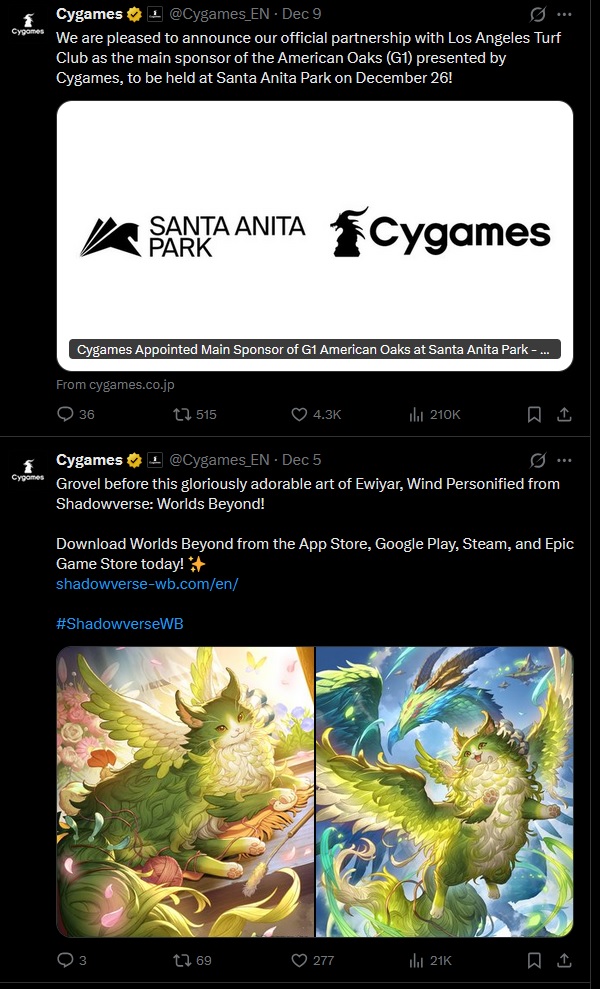600x989 pixels.
Task: Click Cygames profile avatar on first post
Action: pyautogui.click(x=28, y=24)
